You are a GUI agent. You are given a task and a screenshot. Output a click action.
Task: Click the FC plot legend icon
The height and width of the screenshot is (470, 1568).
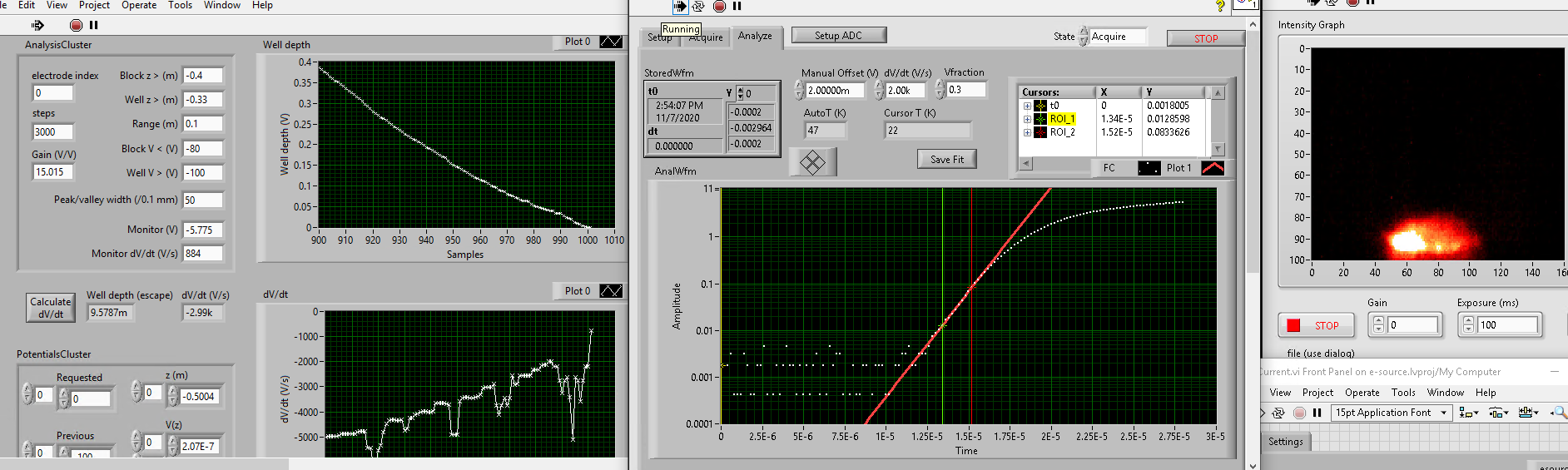pos(1149,168)
